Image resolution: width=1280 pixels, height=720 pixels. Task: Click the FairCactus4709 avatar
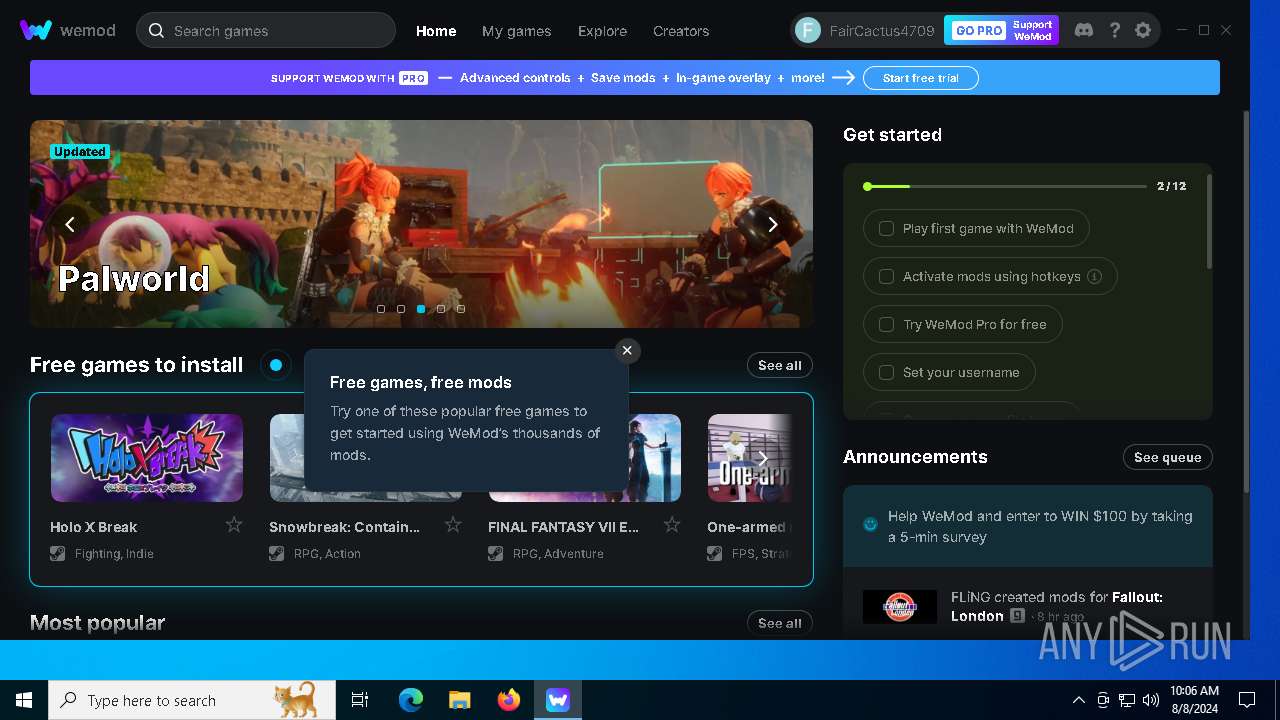(x=808, y=30)
